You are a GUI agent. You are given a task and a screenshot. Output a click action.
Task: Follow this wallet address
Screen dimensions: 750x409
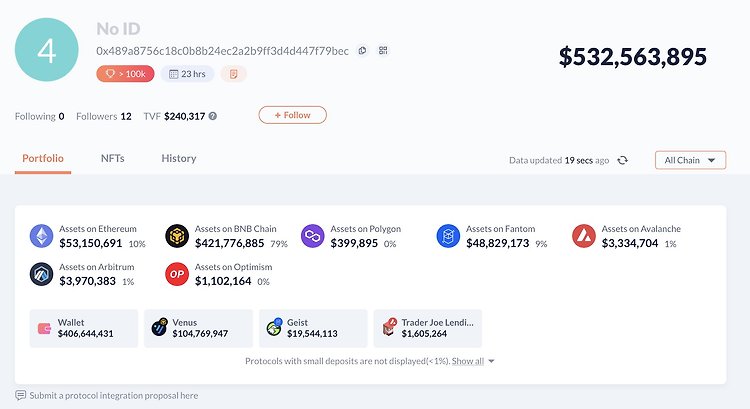click(293, 115)
